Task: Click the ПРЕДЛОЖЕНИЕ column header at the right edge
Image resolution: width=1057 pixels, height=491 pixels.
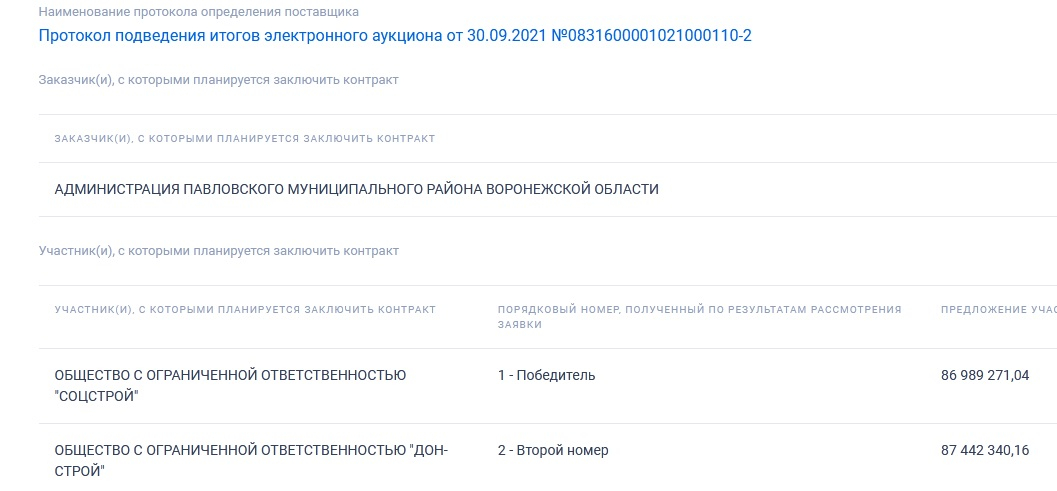Action: [x=999, y=310]
